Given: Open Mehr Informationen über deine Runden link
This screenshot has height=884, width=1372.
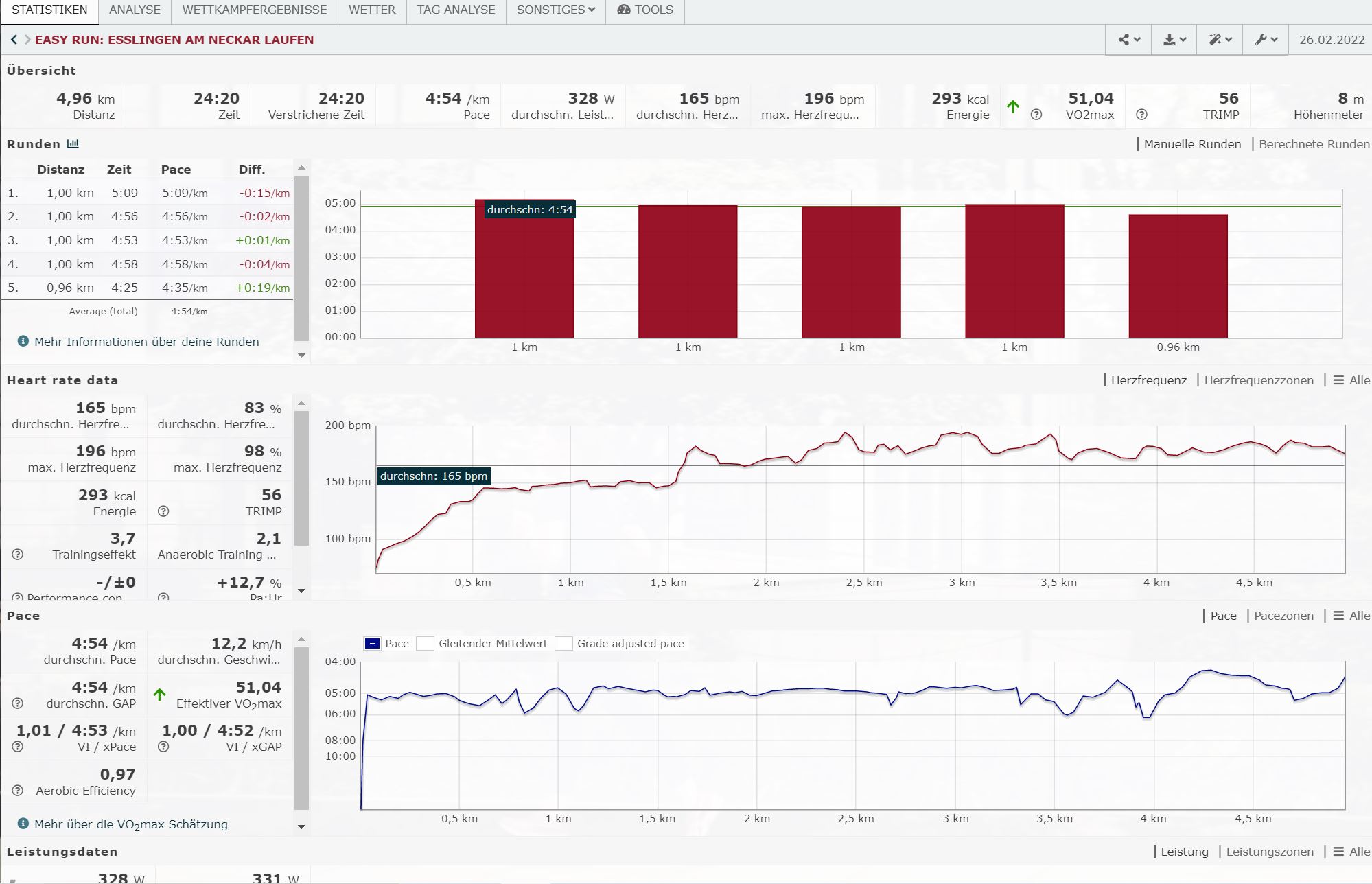Looking at the screenshot, I should (x=146, y=342).
